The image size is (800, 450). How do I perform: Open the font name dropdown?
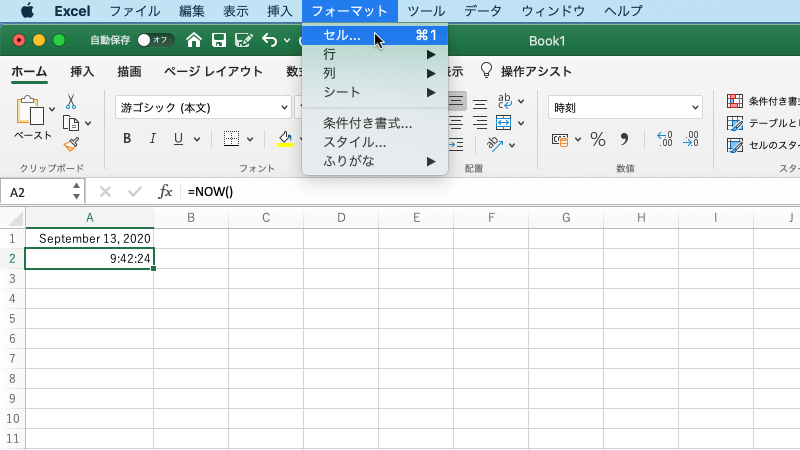coord(283,107)
